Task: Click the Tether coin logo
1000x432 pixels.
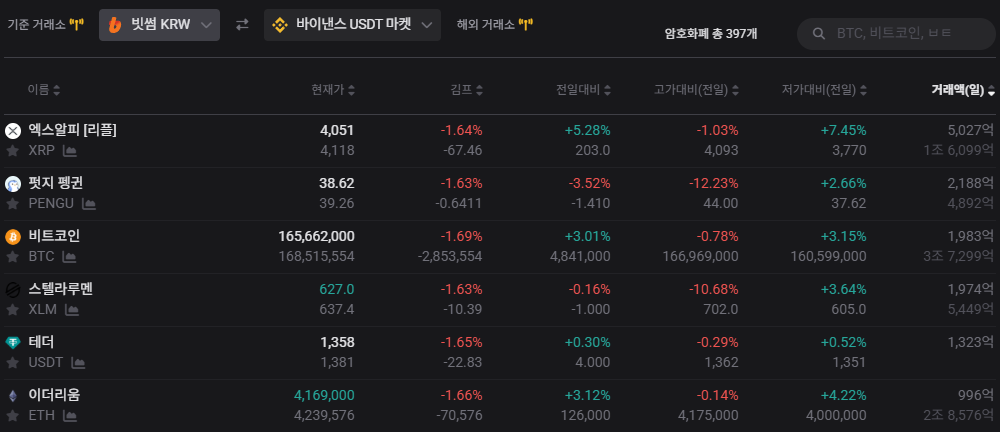Action: tap(13, 343)
